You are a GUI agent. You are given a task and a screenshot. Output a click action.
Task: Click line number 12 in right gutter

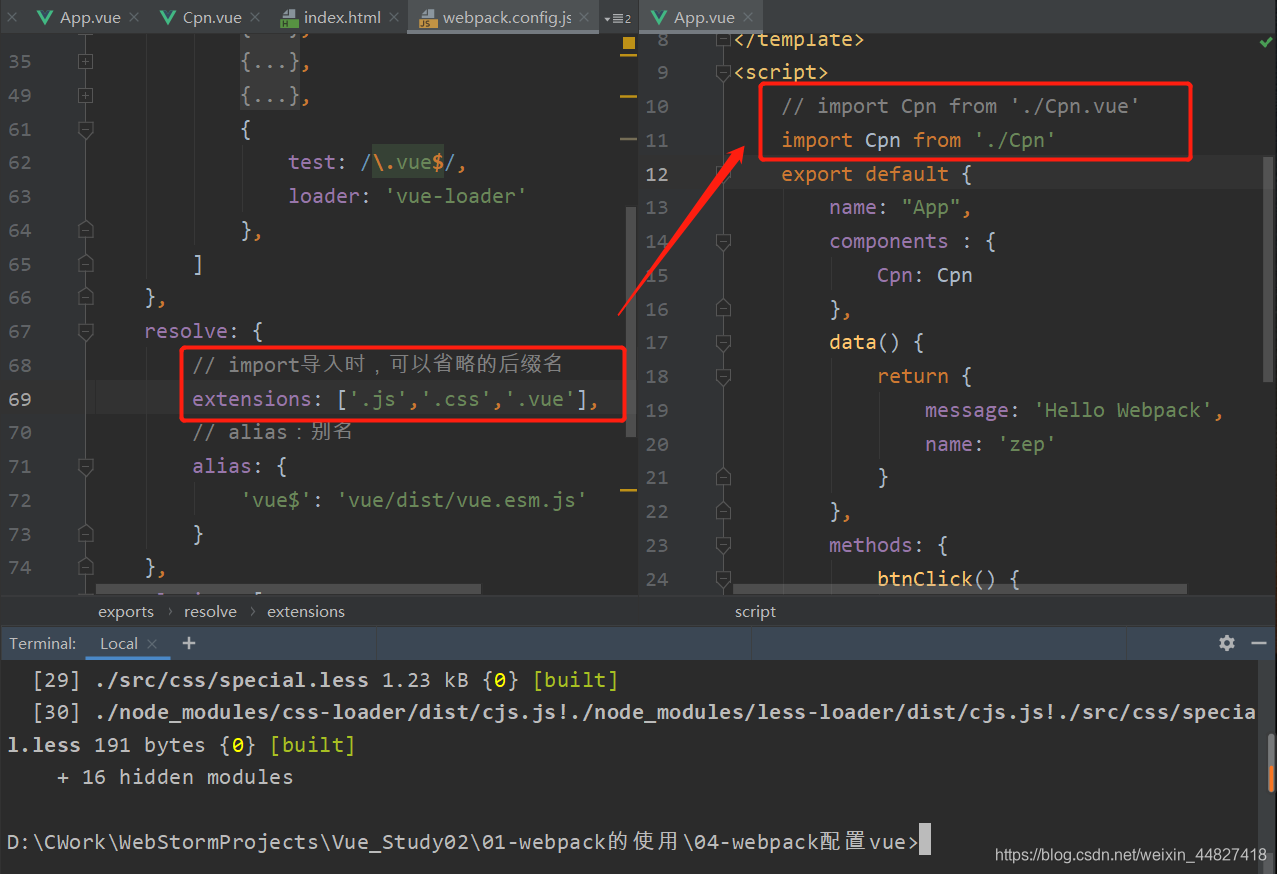[x=657, y=174]
